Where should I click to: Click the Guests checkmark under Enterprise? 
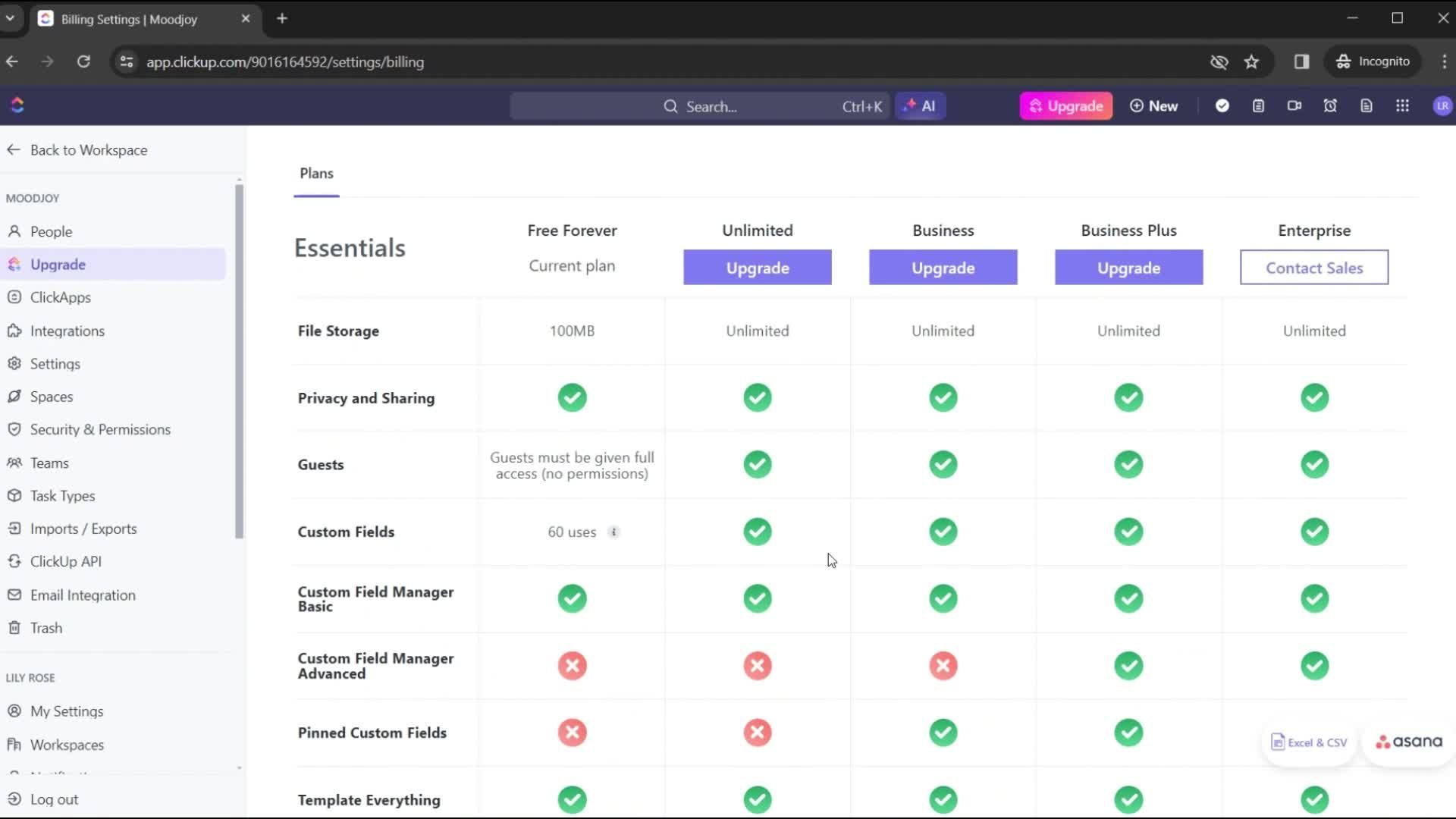click(1314, 464)
